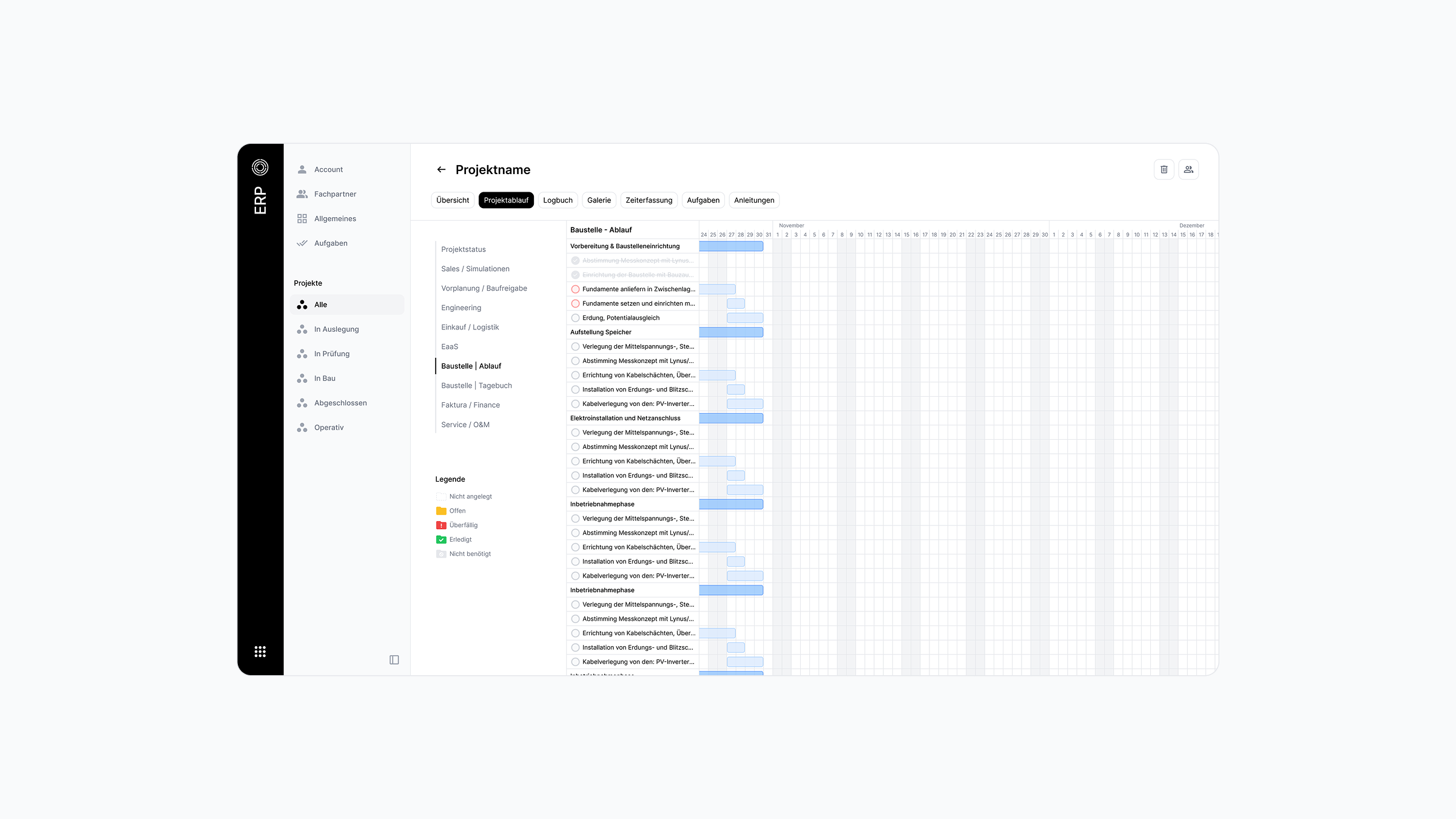
Task: Check off Fundamente anliefern in Zwischenlager task
Action: point(575,289)
